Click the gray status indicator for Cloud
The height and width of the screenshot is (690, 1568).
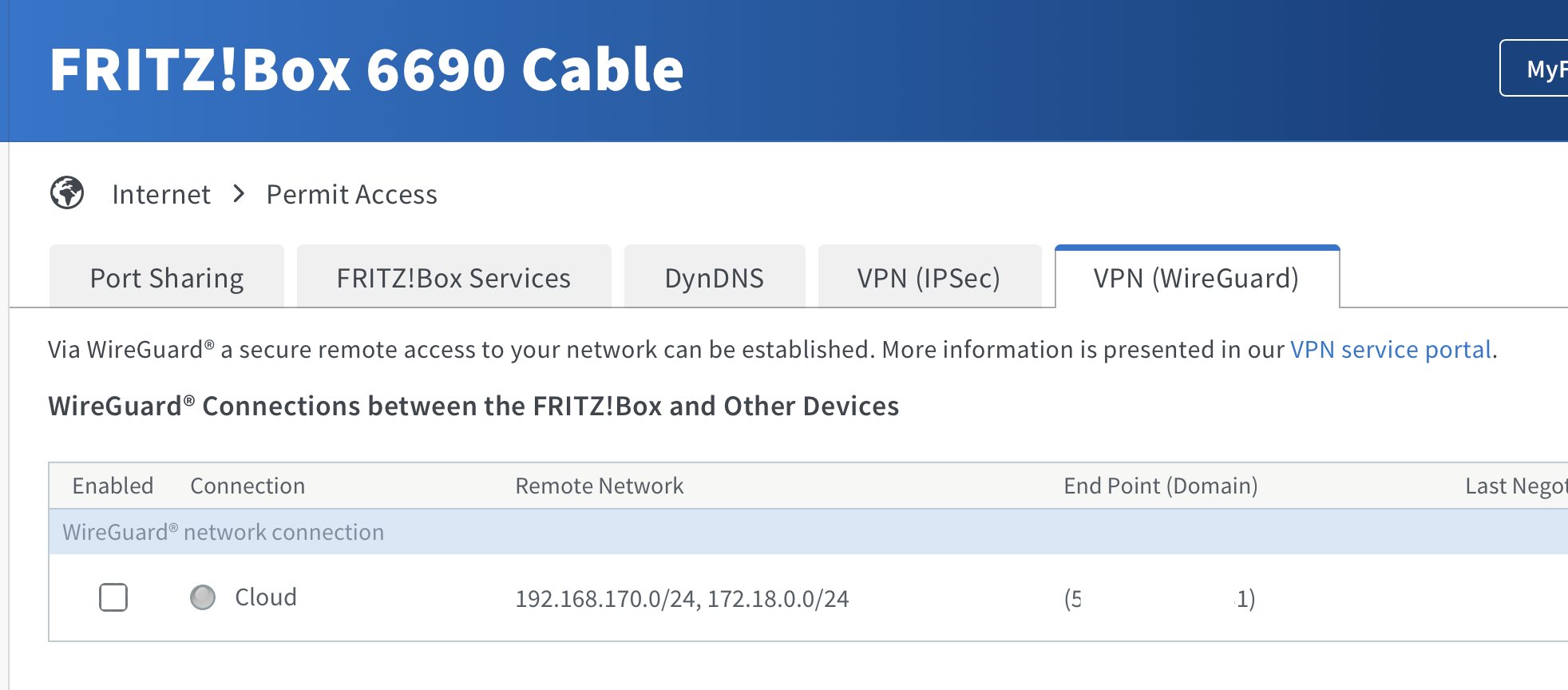[x=203, y=597]
